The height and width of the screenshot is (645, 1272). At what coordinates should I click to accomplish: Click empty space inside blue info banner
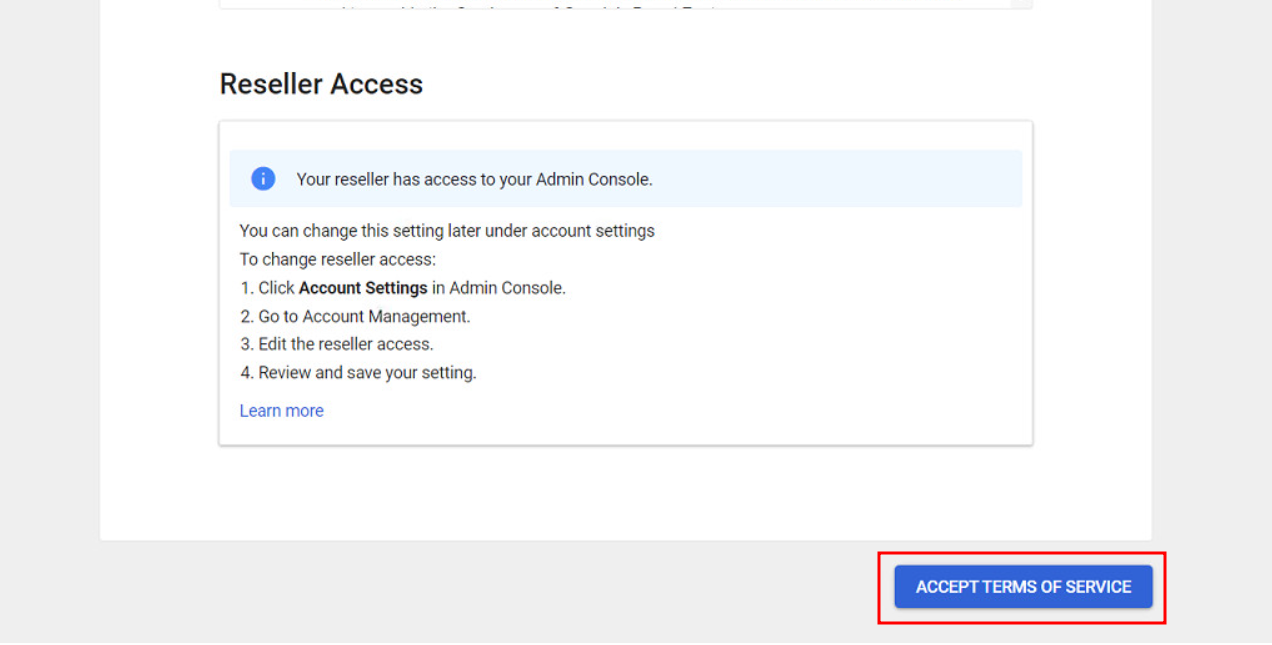[850, 179]
